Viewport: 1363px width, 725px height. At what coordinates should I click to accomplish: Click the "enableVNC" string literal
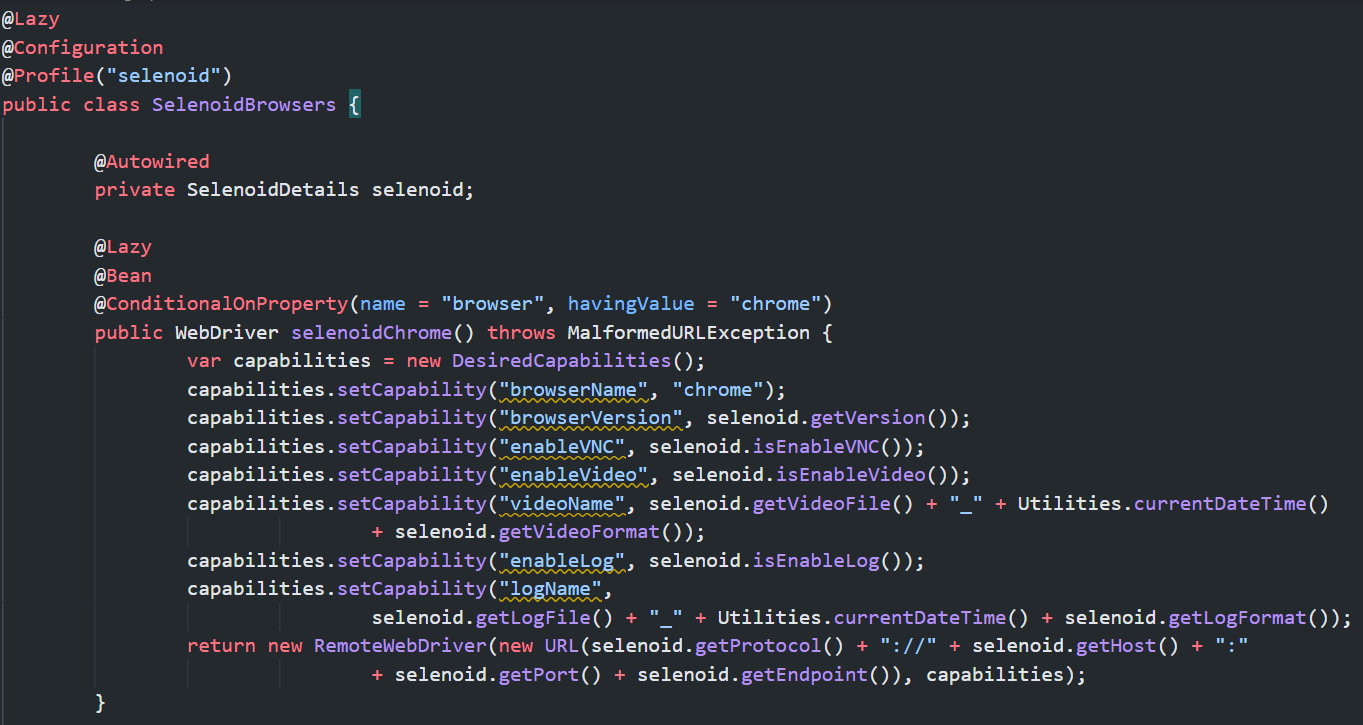coord(562,446)
